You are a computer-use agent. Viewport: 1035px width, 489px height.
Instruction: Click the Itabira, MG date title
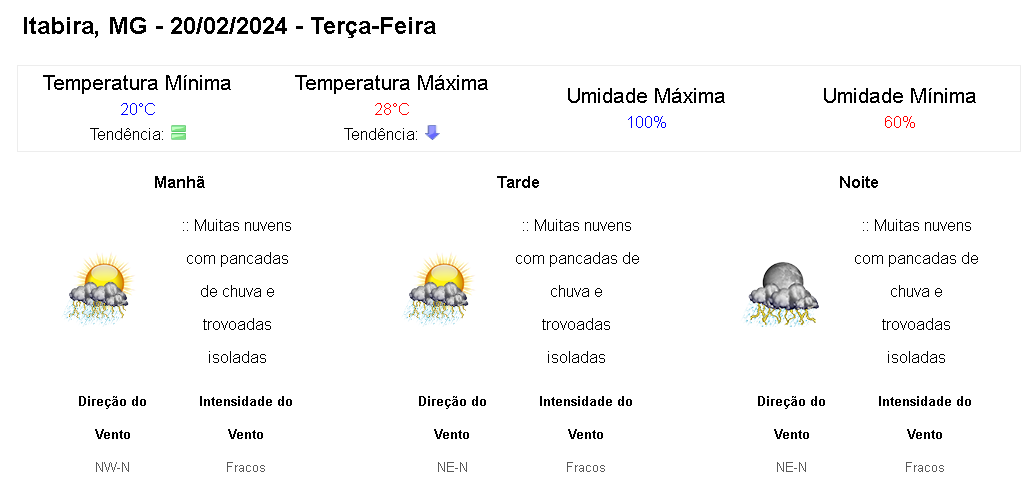(x=229, y=26)
